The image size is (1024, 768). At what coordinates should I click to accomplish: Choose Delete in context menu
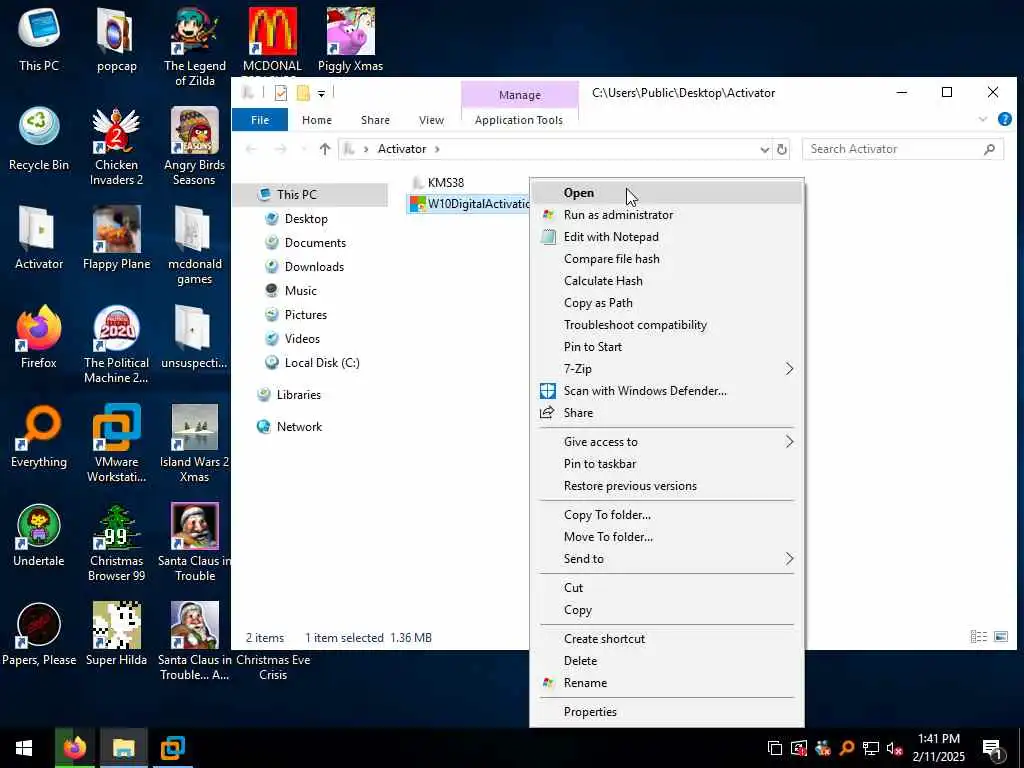pos(666,661)
